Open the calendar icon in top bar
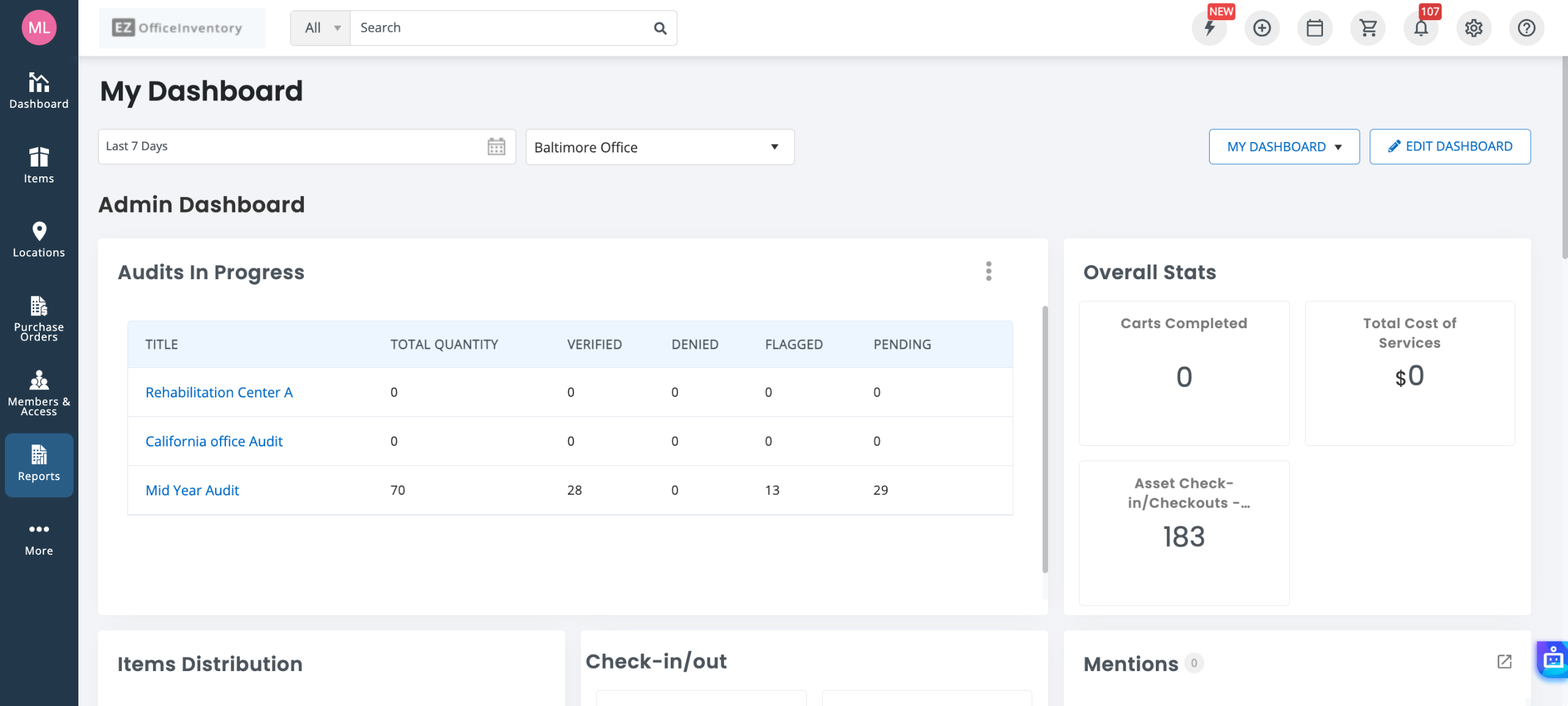The width and height of the screenshot is (1568, 706). (1314, 28)
